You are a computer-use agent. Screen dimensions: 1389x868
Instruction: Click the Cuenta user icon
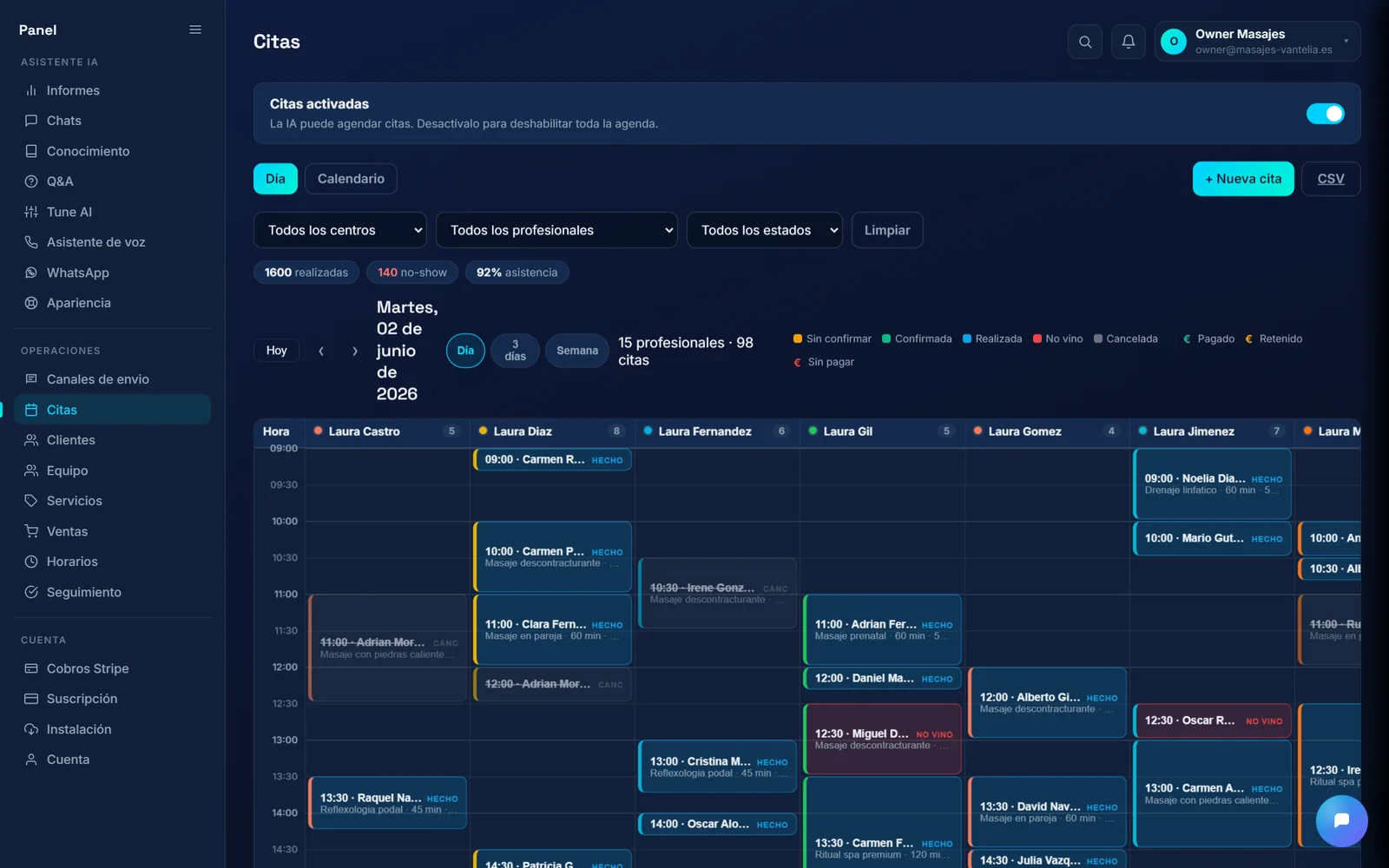(x=31, y=759)
